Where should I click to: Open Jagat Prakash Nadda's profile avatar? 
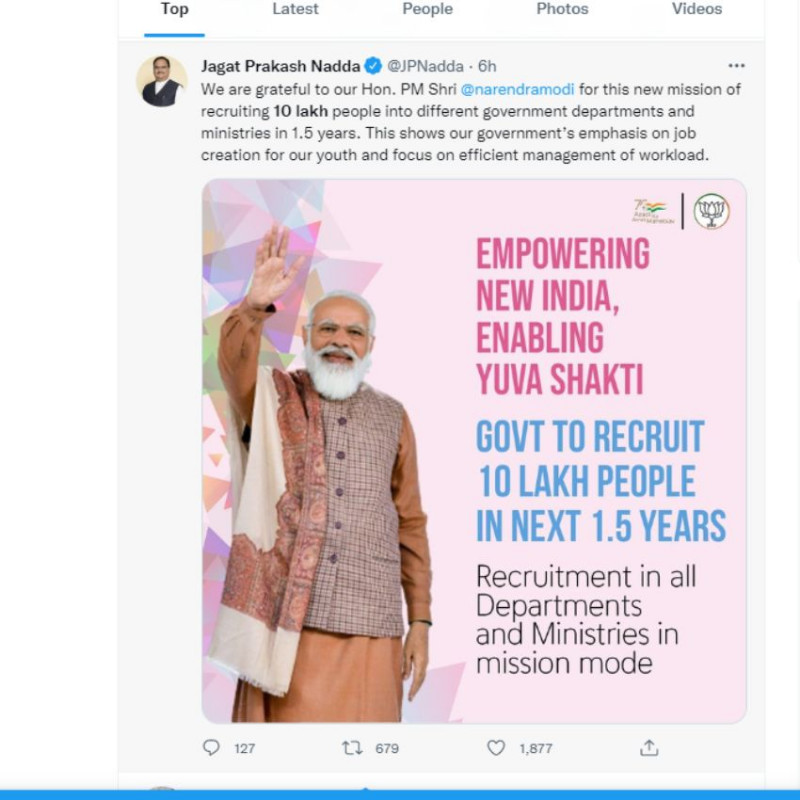tap(161, 81)
